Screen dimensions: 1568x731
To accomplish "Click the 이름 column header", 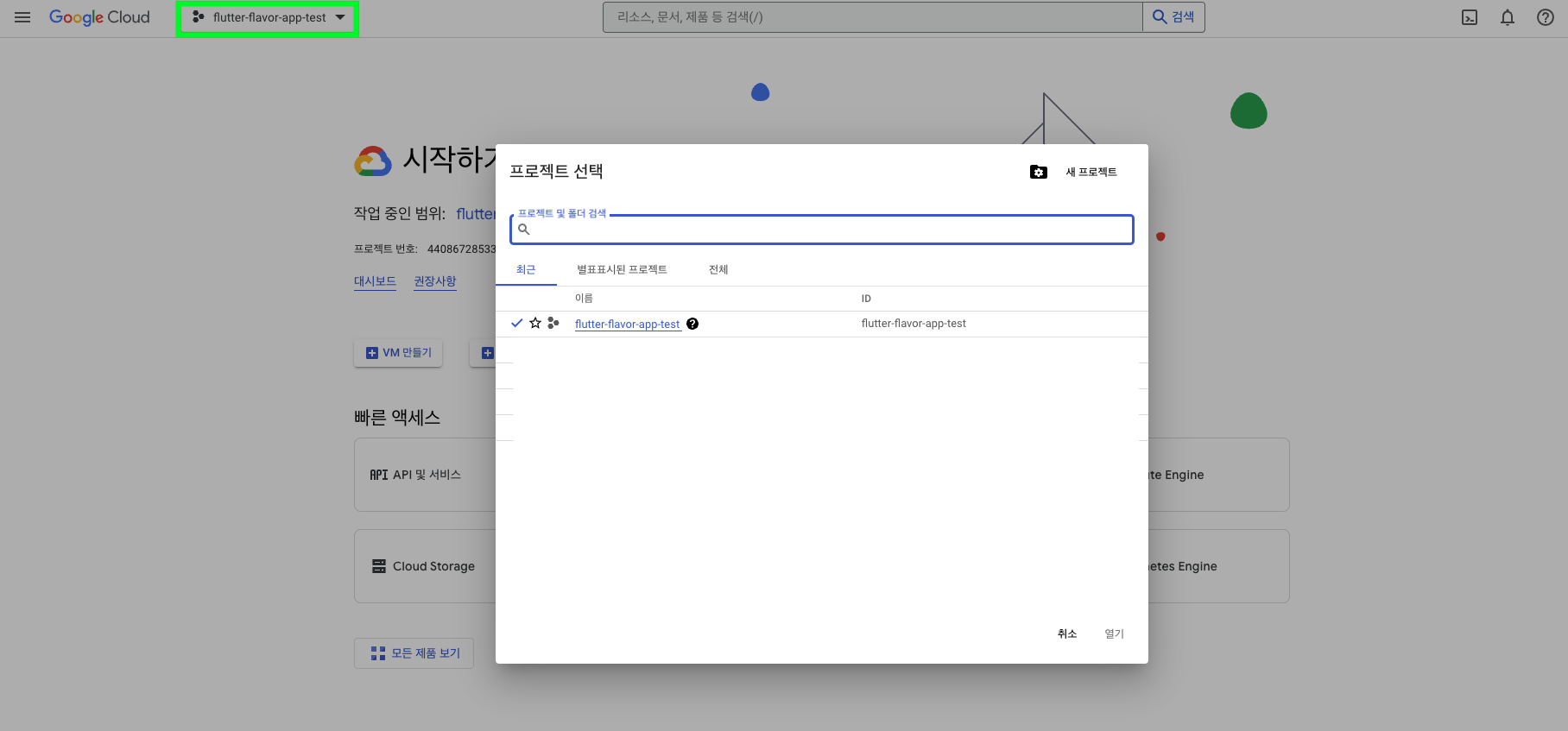I will [x=584, y=298].
